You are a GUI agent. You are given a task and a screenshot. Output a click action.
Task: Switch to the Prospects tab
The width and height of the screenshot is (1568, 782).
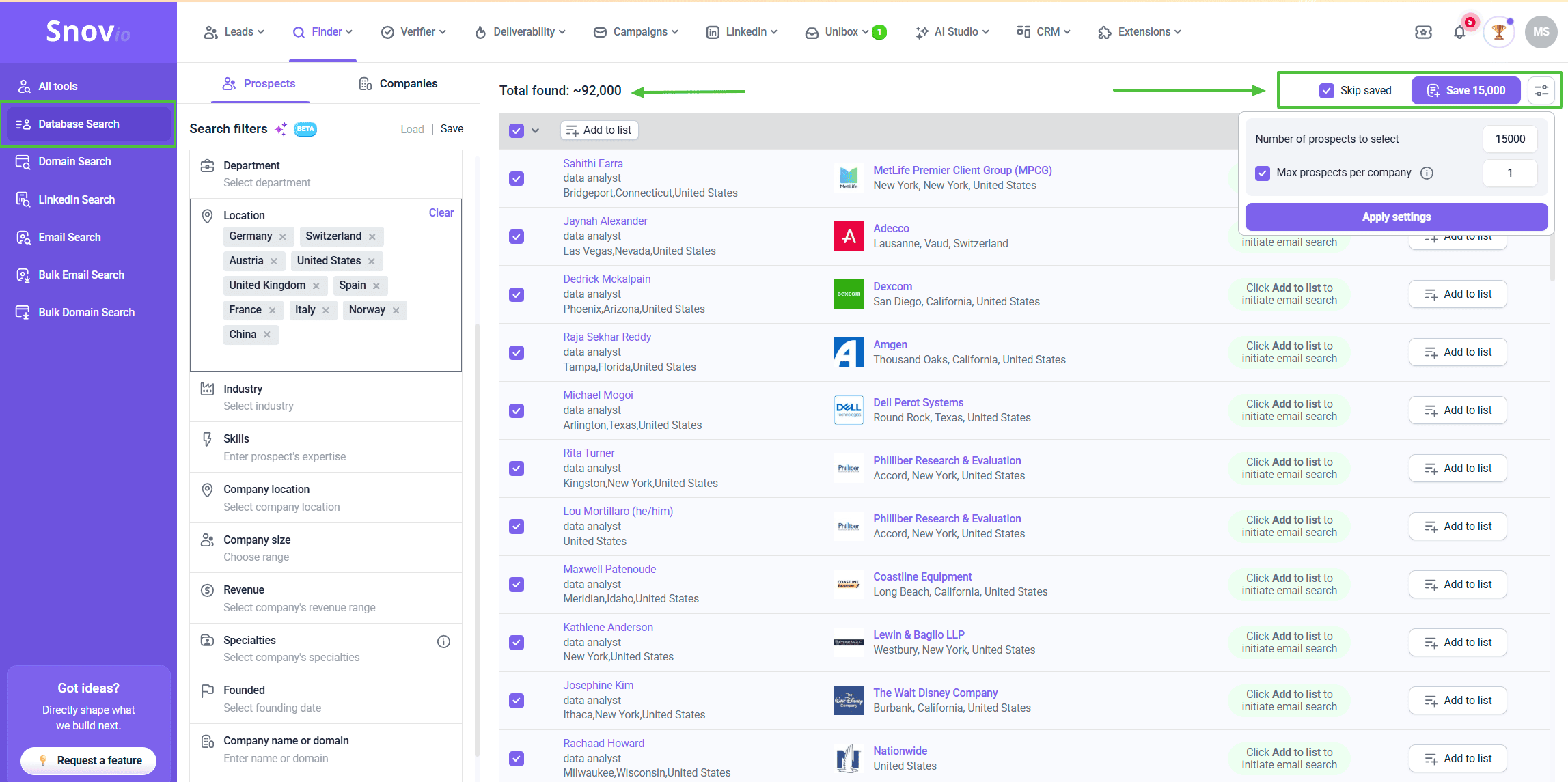(259, 83)
